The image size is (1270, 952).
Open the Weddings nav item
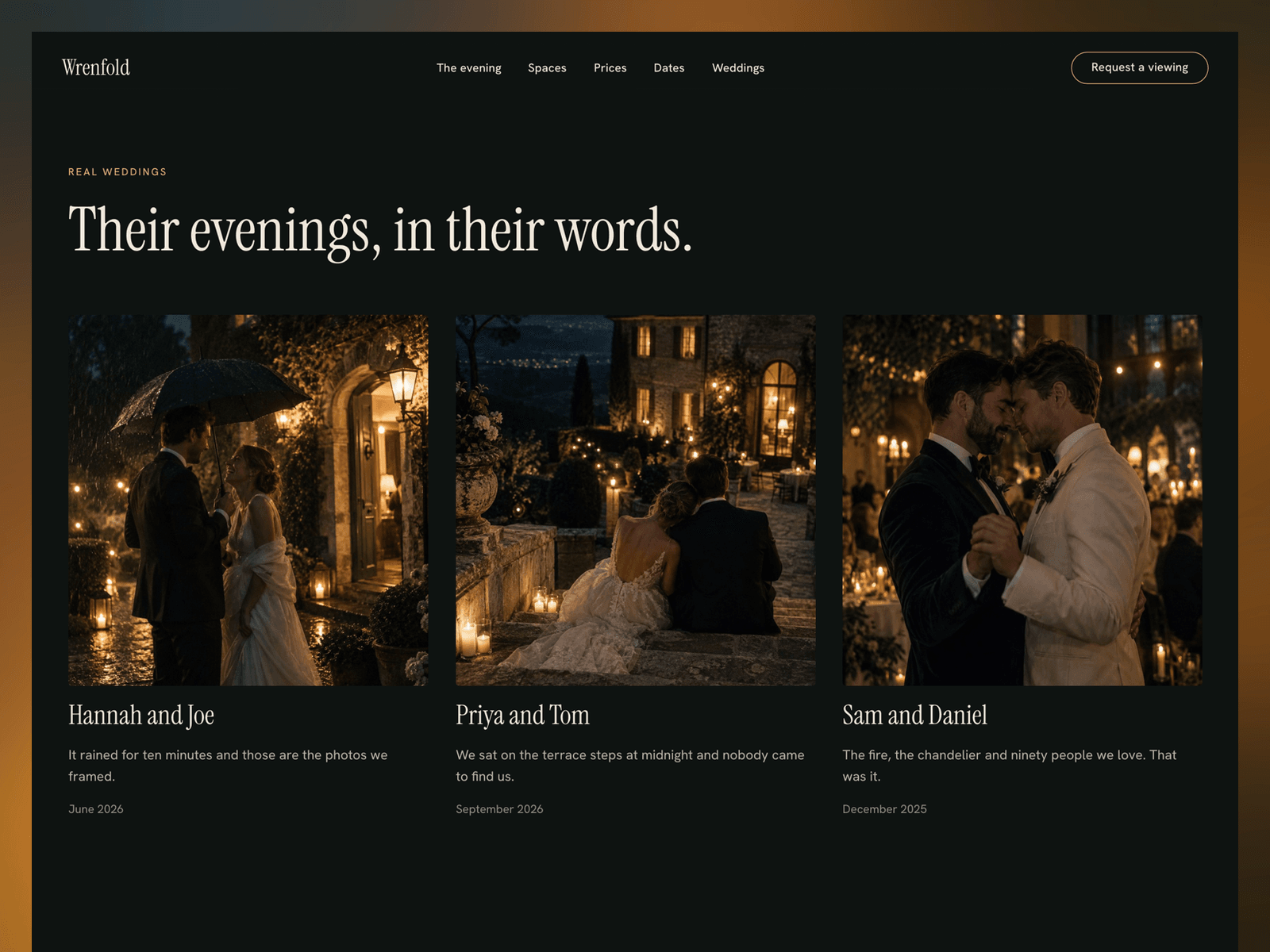click(x=738, y=68)
